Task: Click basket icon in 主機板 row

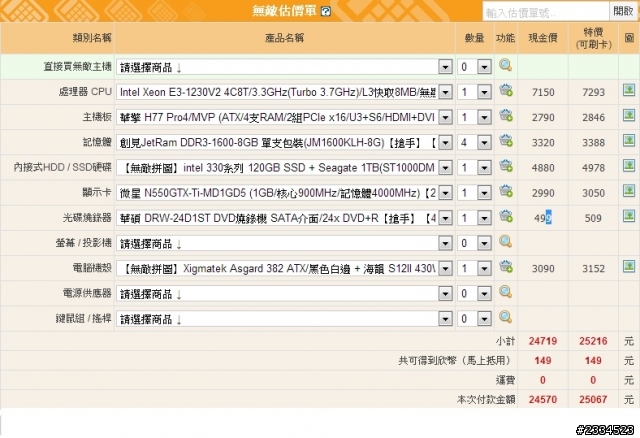Action: (x=506, y=116)
